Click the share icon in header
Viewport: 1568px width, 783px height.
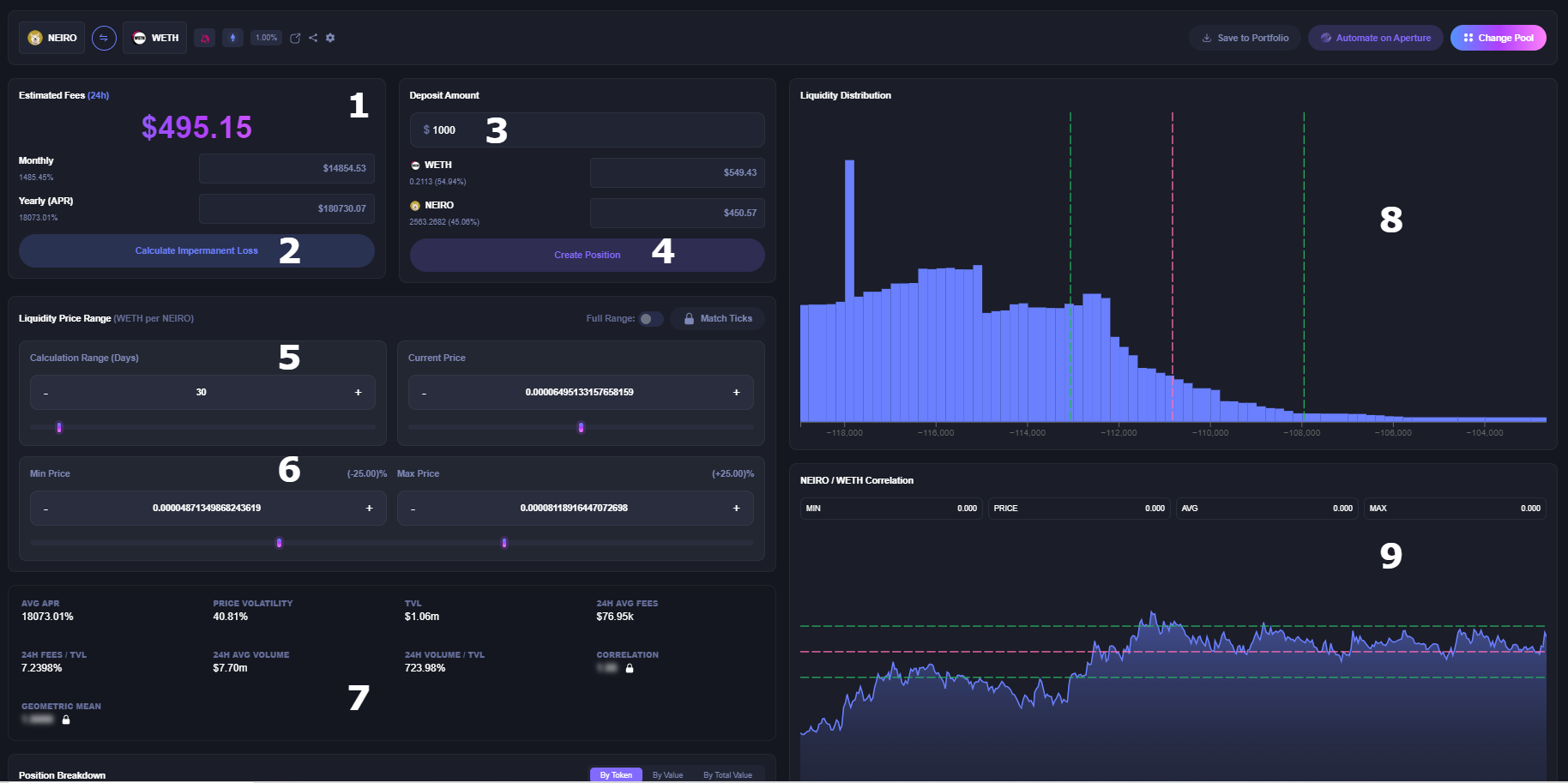(x=313, y=38)
